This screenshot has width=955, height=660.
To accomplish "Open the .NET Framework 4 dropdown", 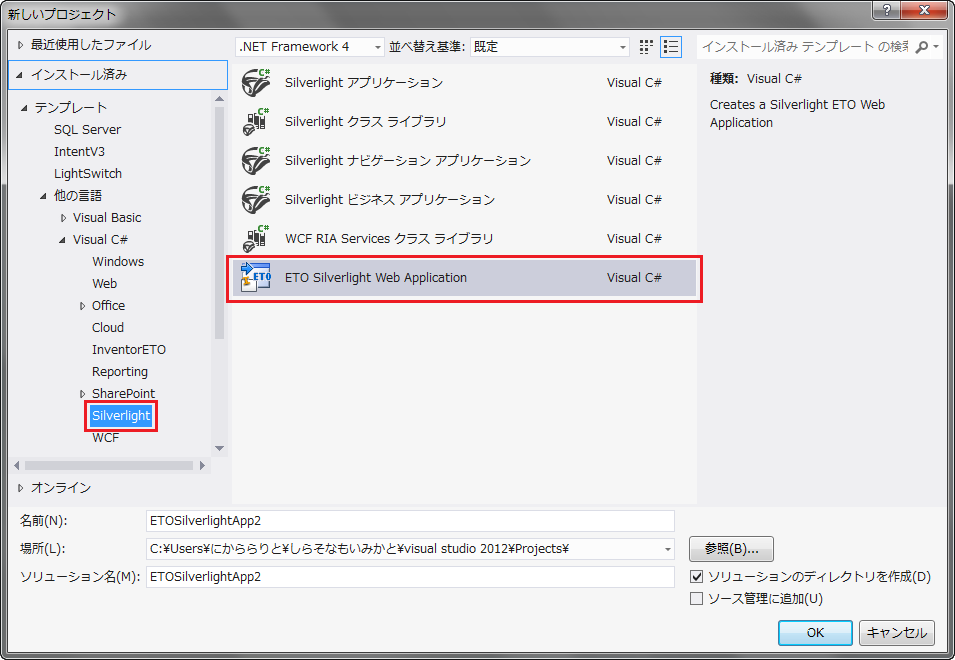I will coord(310,47).
